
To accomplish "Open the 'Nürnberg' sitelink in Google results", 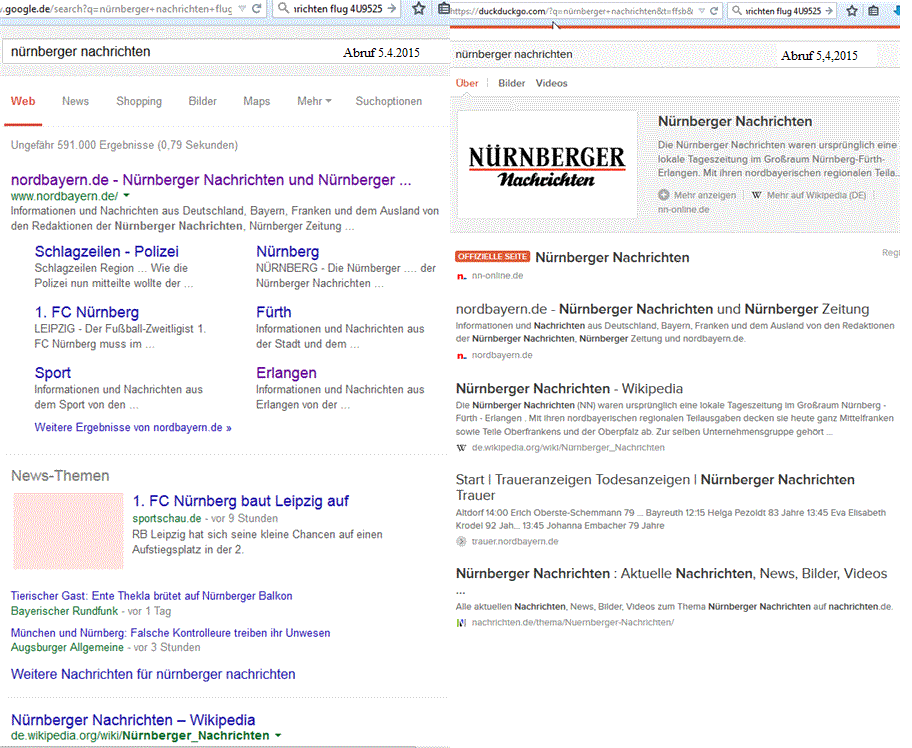I will [x=287, y=252].
